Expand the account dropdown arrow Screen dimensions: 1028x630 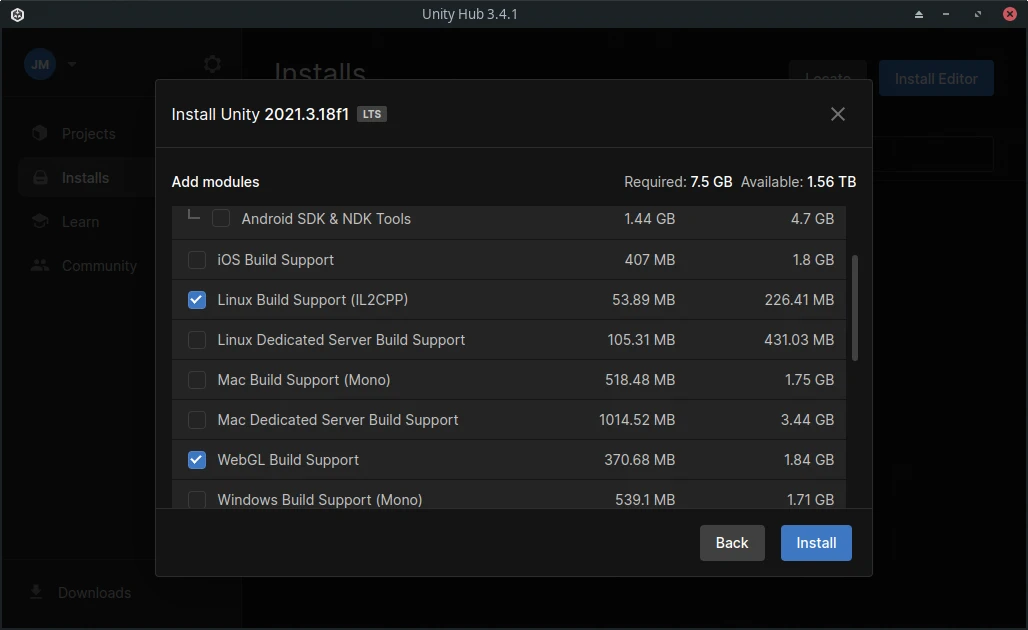coord(72,64)
